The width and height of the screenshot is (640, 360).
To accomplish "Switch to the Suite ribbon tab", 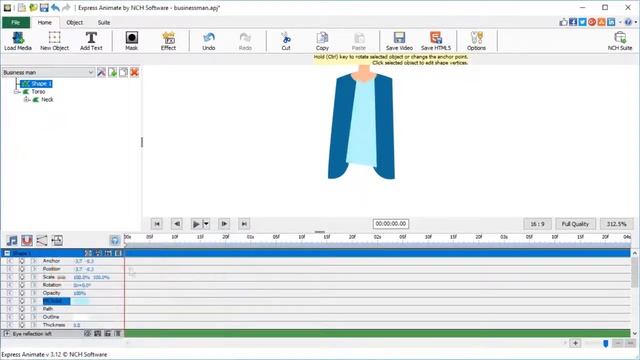I will coord(104,22).
